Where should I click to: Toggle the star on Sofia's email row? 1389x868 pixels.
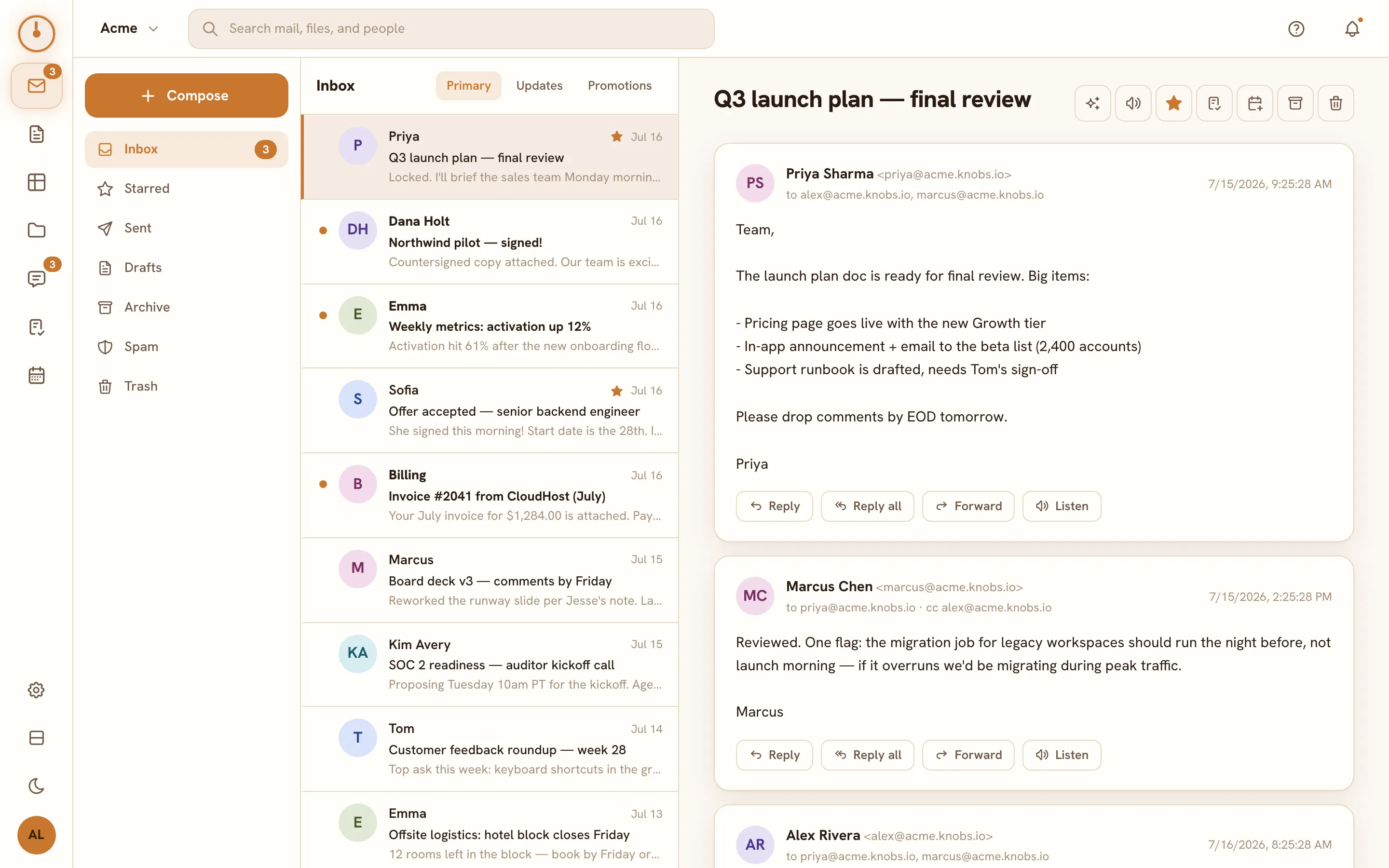[617, 391]
